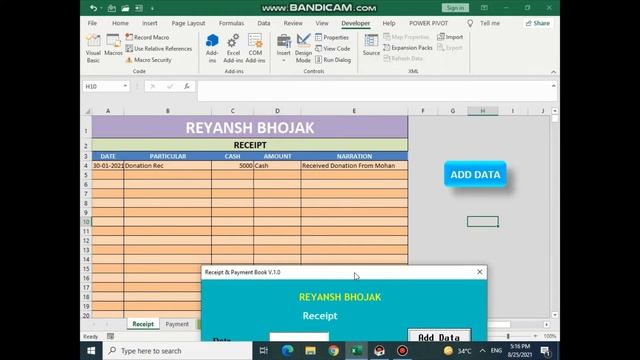Open control Properties
The image size is (640, 360).
(x=332, y=37)
